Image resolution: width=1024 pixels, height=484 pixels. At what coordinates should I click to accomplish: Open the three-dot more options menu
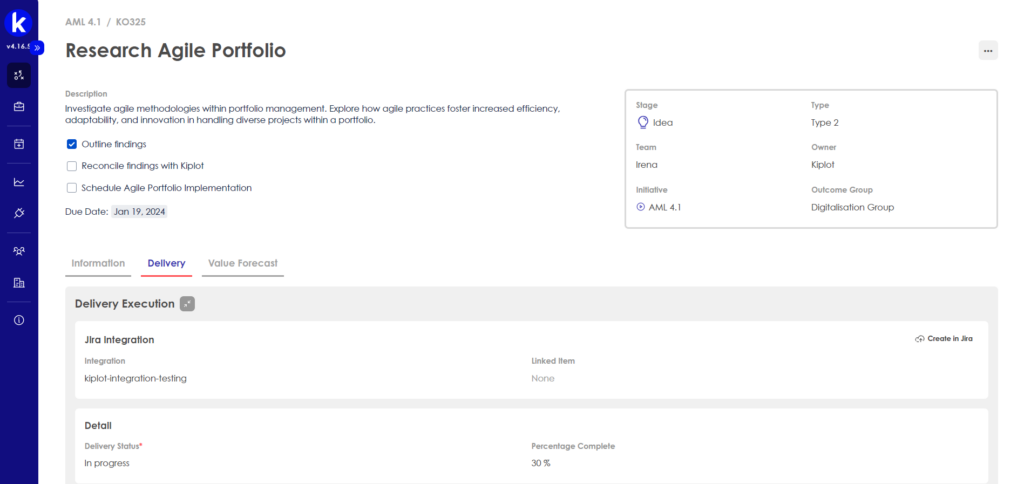click(987, 50)
